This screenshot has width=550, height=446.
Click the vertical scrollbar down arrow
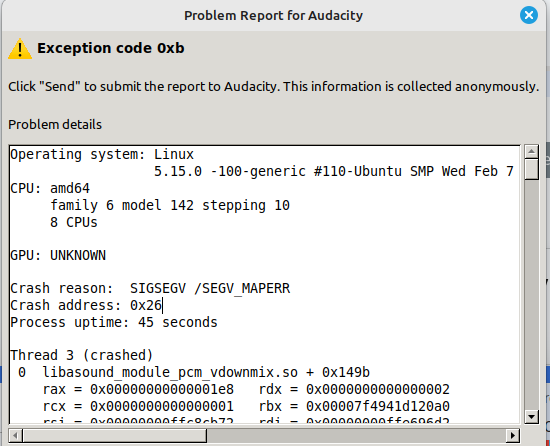pos(531,417)
